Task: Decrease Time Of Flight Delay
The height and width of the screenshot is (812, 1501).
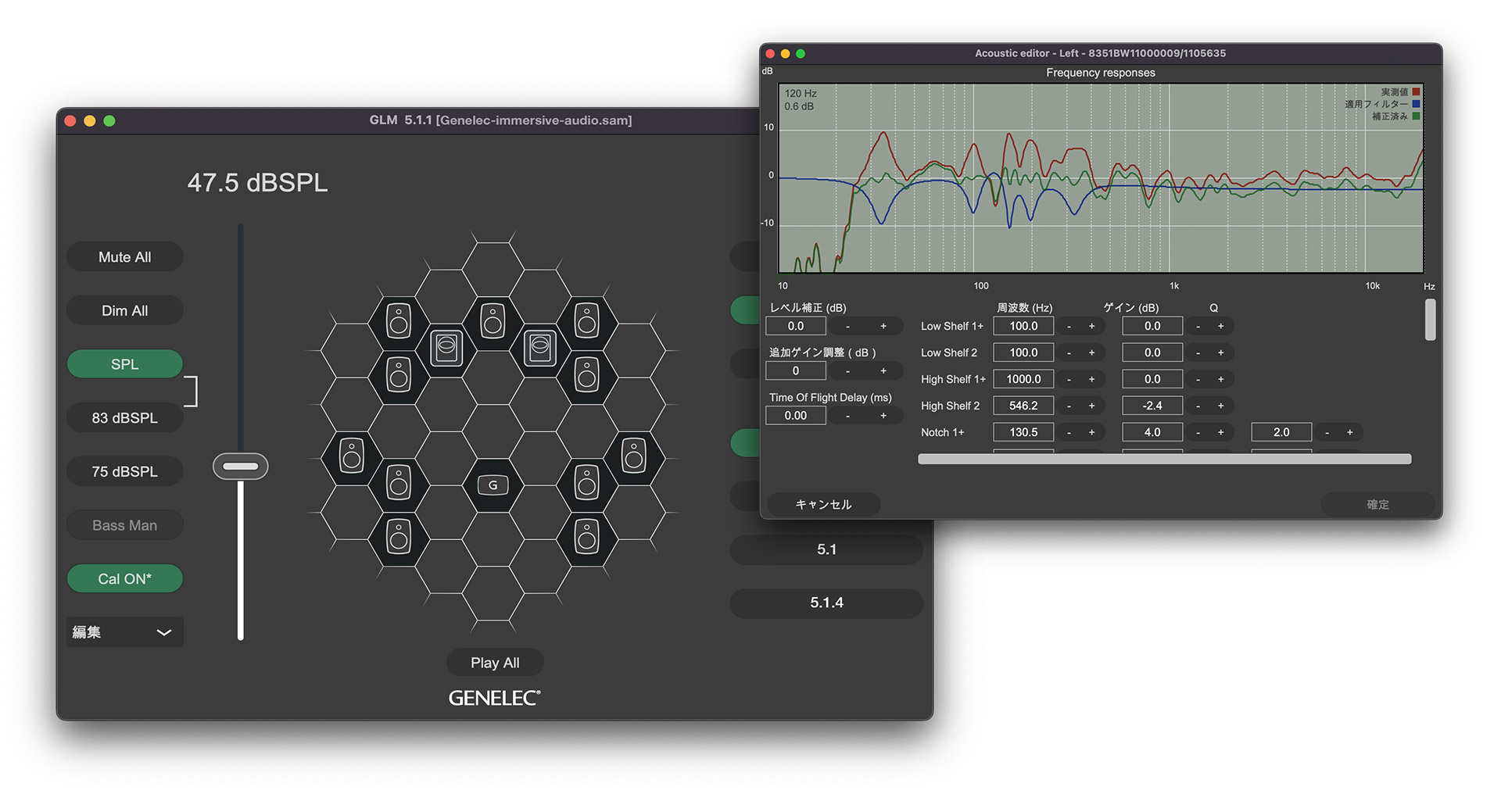Action: point(847,416)
